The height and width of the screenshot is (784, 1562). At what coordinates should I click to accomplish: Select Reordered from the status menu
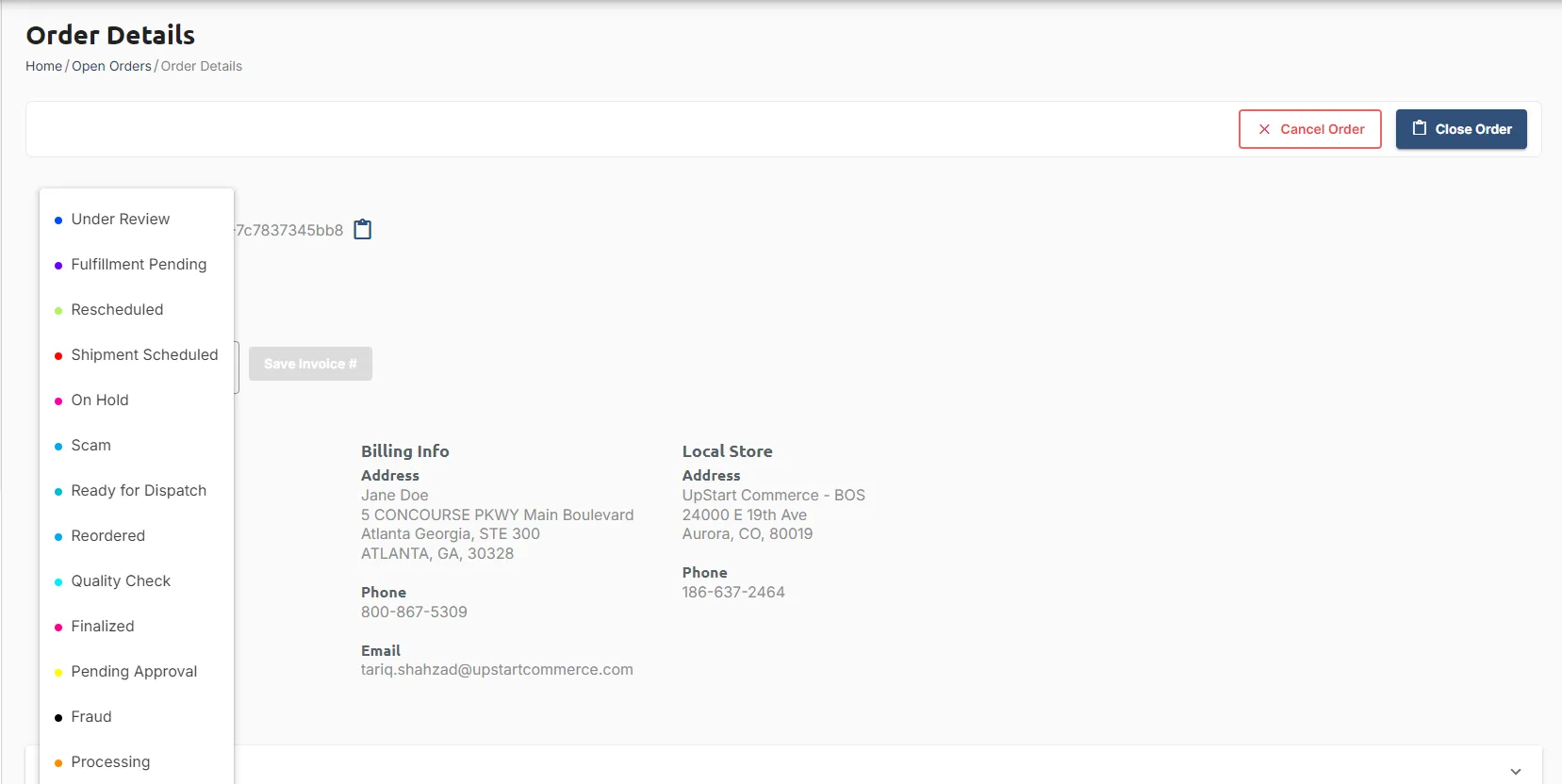pos(137,536)
